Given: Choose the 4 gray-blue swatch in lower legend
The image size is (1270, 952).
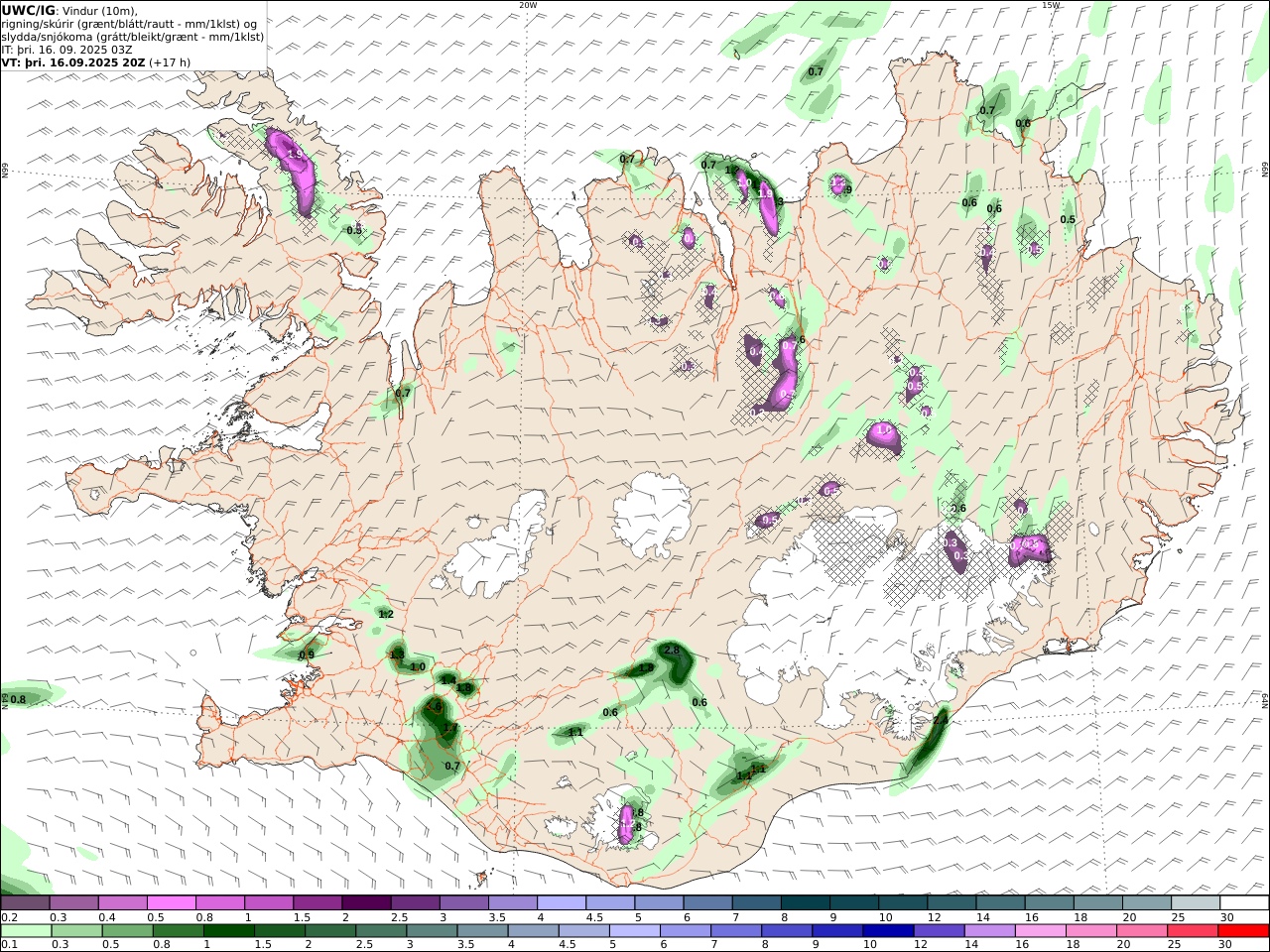Looking at the screenshot, I should tap(533, 931).
